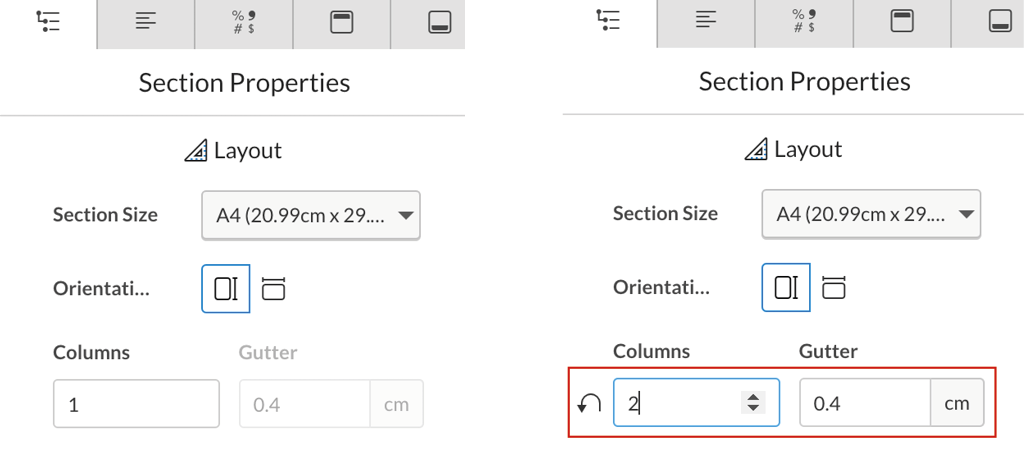Open document structure tab in left panel
The width and height of the screenshot is (1024, 450).
click(48, 24)
